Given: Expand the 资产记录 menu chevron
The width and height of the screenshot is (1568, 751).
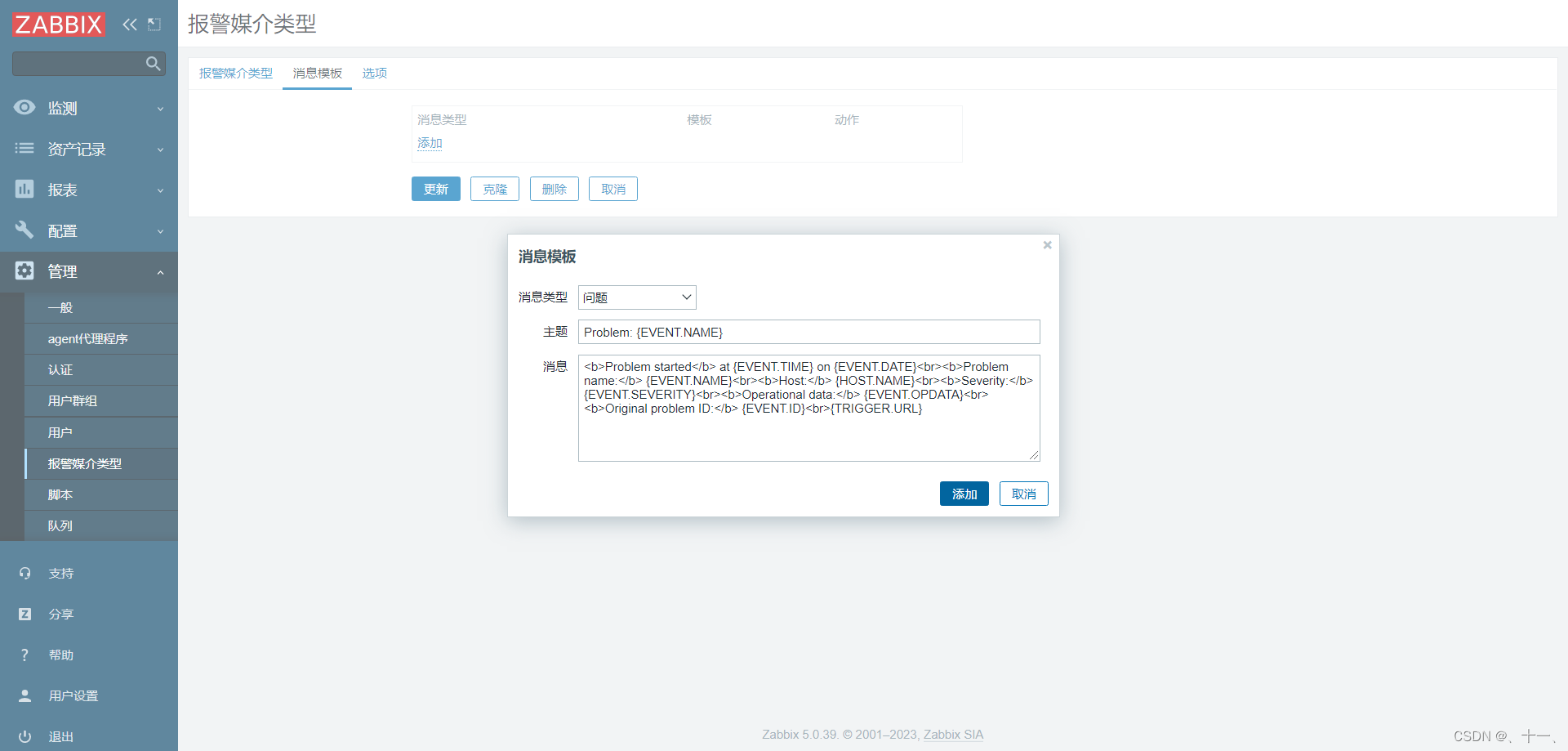Looking at the screenshot, I should 160,150.
